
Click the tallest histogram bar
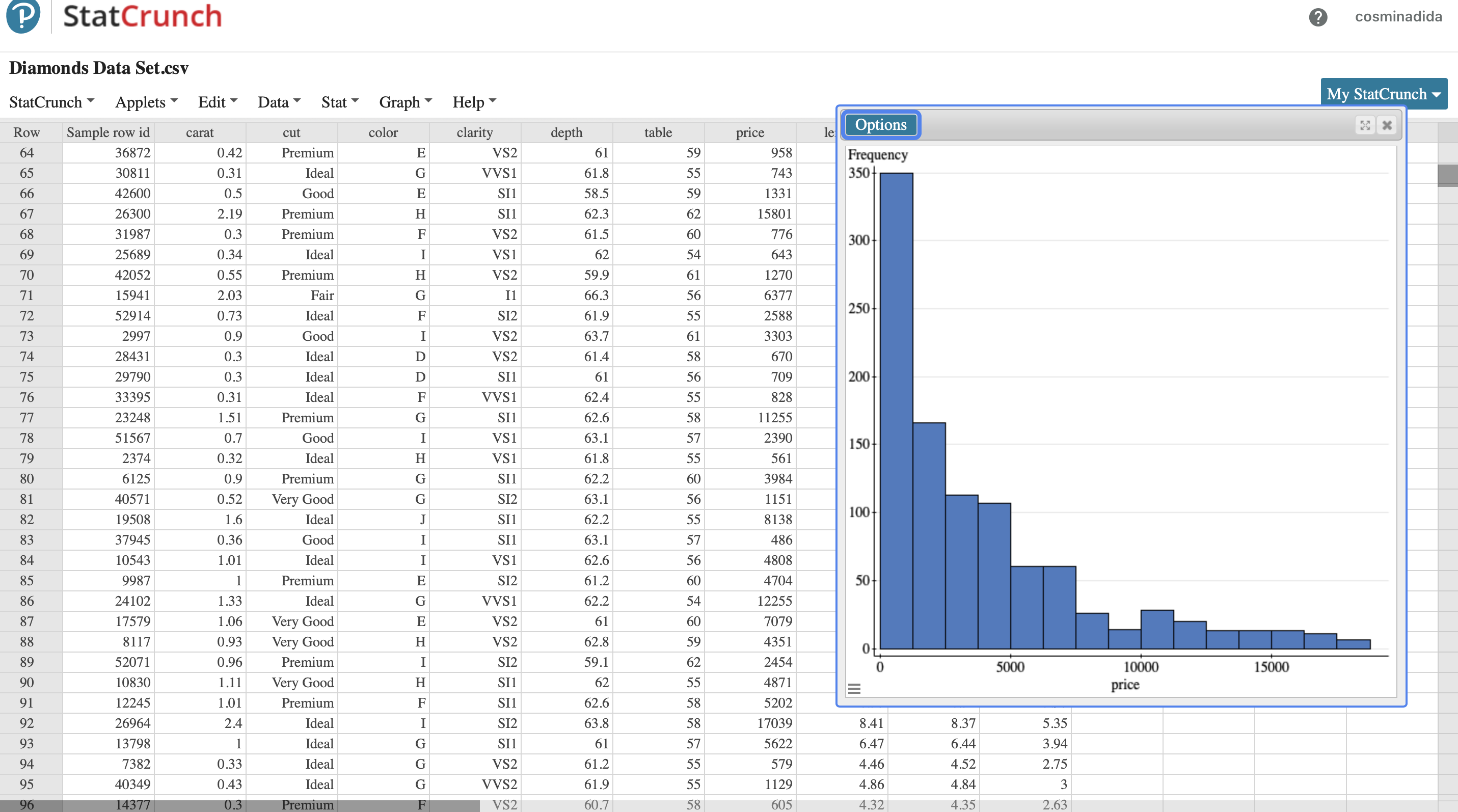896,410
